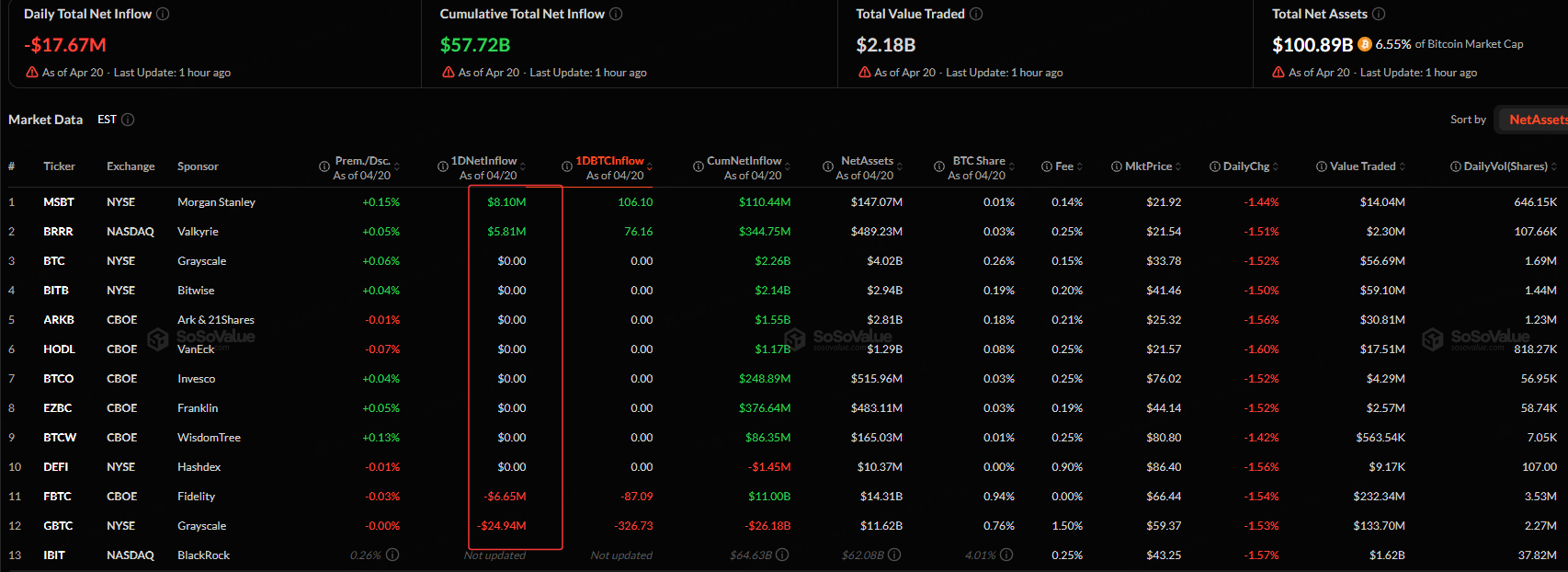Click info icon before Value Traded header

point(1322,166)
